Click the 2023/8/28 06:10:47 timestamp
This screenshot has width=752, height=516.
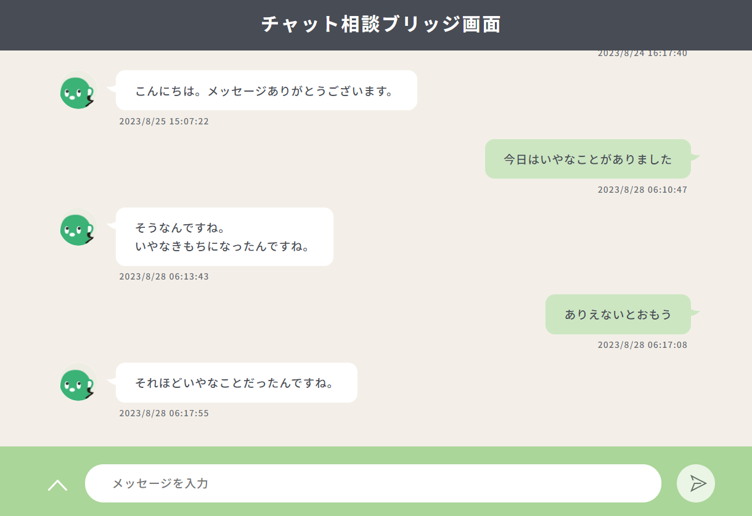tap(642, 190)
